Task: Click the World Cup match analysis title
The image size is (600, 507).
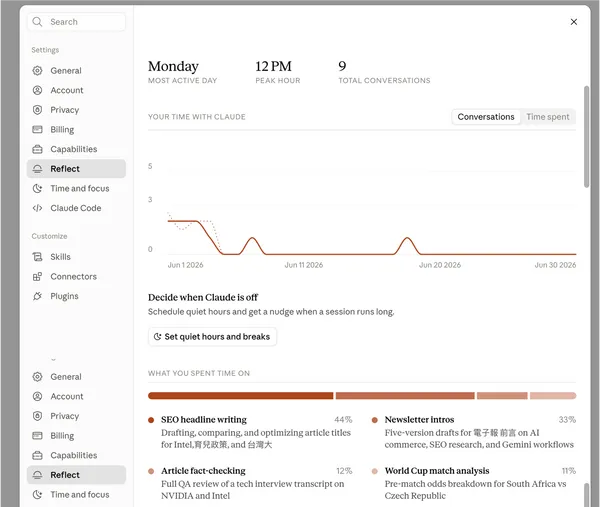Action: click(437, 471)
